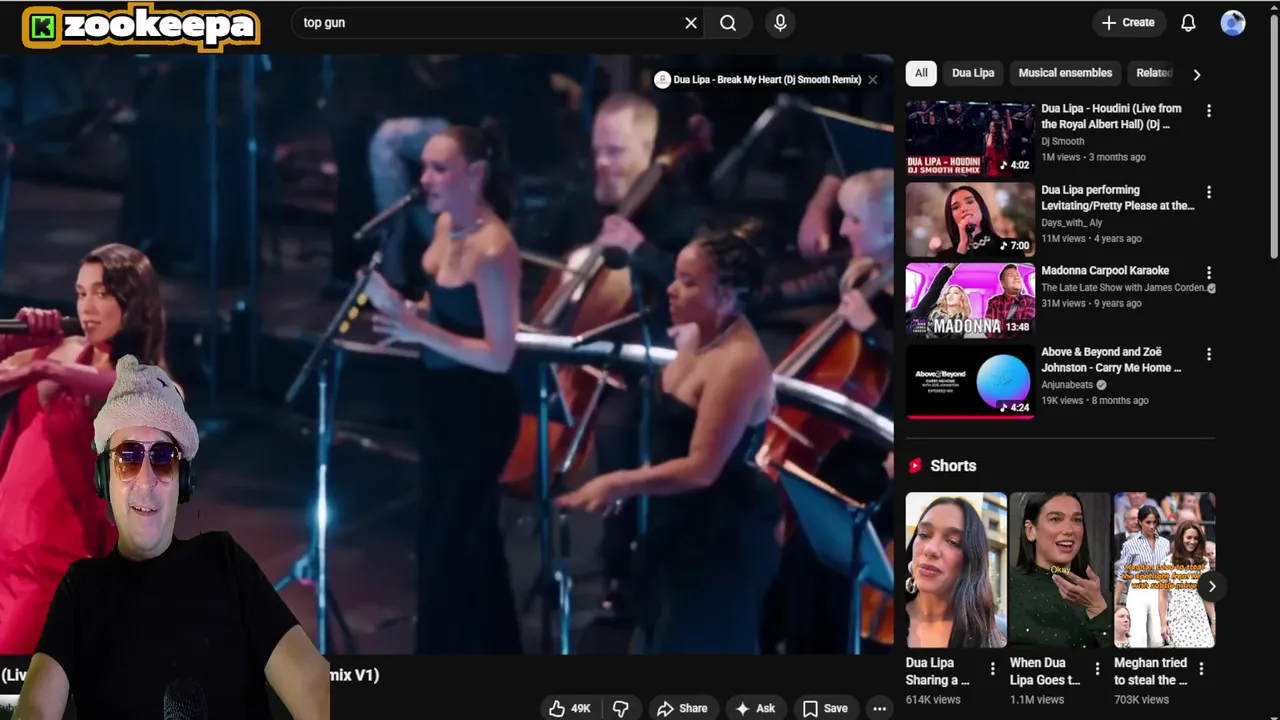Open Madonna Carpool Karaoke thumbnail
Image resolution: width=1280 pixels, height=720 pixels.
pyautogui.click(x=970, y=301)
